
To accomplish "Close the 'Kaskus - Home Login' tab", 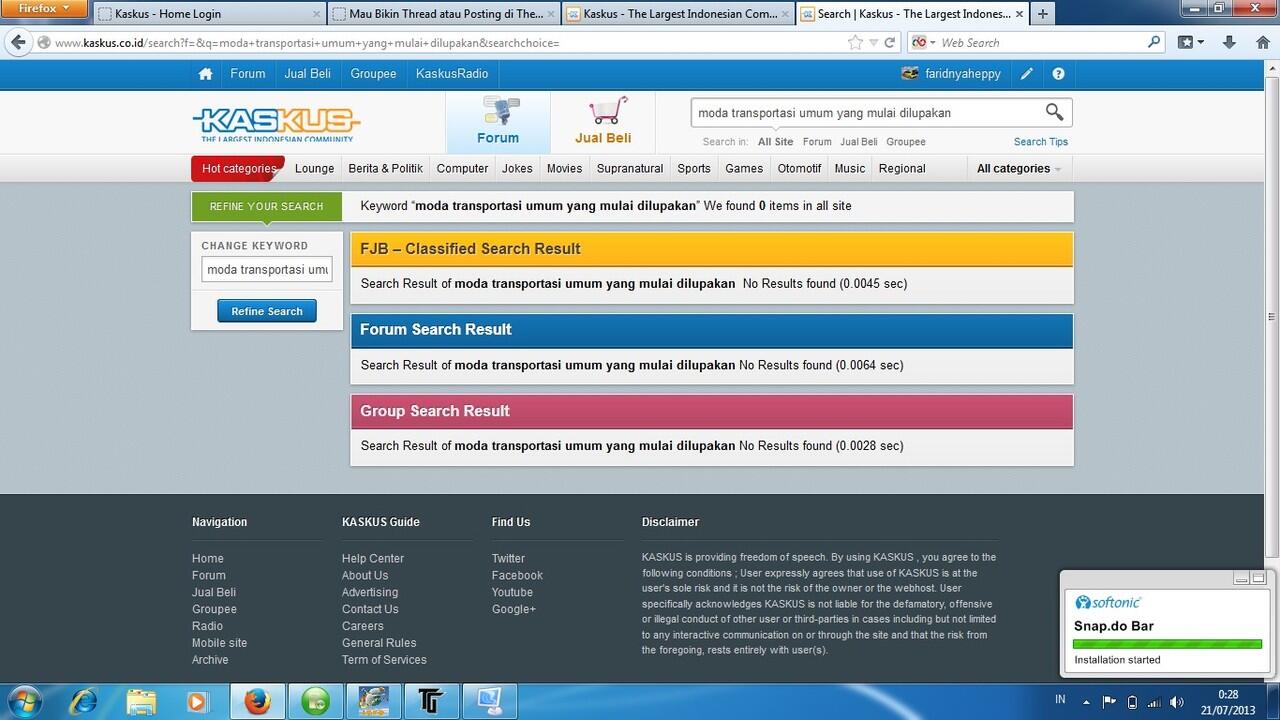I will point(317,14).
